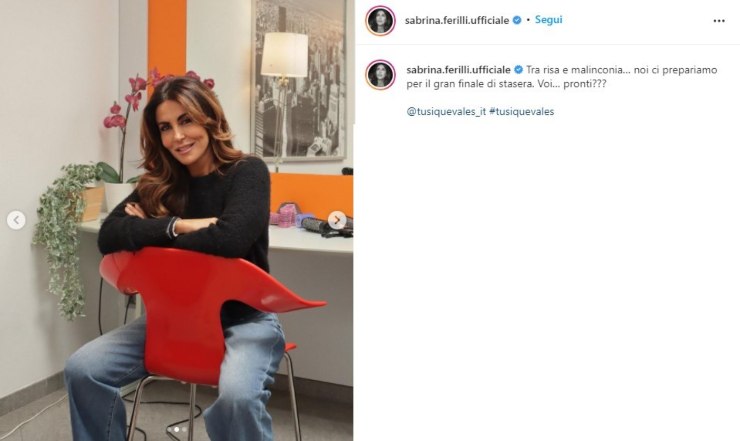Image resolution: width=740 pixels, height=441 pixels.
Task: Click the verified badge beside the caption username
Action: (518, 70)
